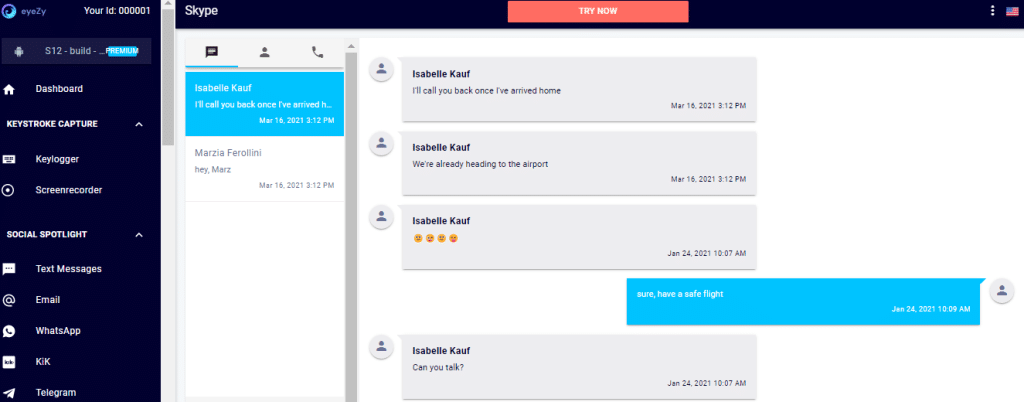Click the Keylogger keyboard icon

click(x=9, y=159)
